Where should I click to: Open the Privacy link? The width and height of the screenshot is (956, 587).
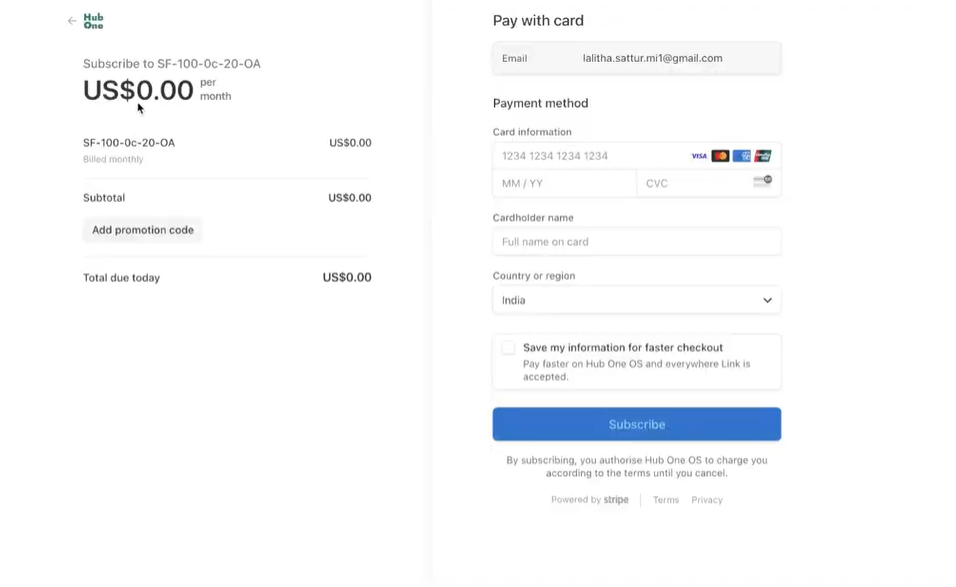point(707,500)
